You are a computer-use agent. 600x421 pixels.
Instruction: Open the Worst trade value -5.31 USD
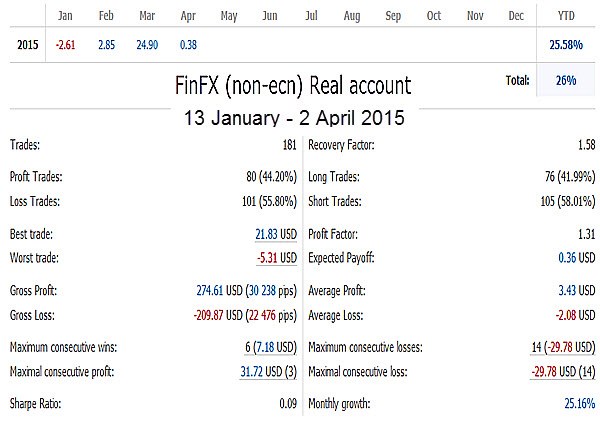[277, 258]
